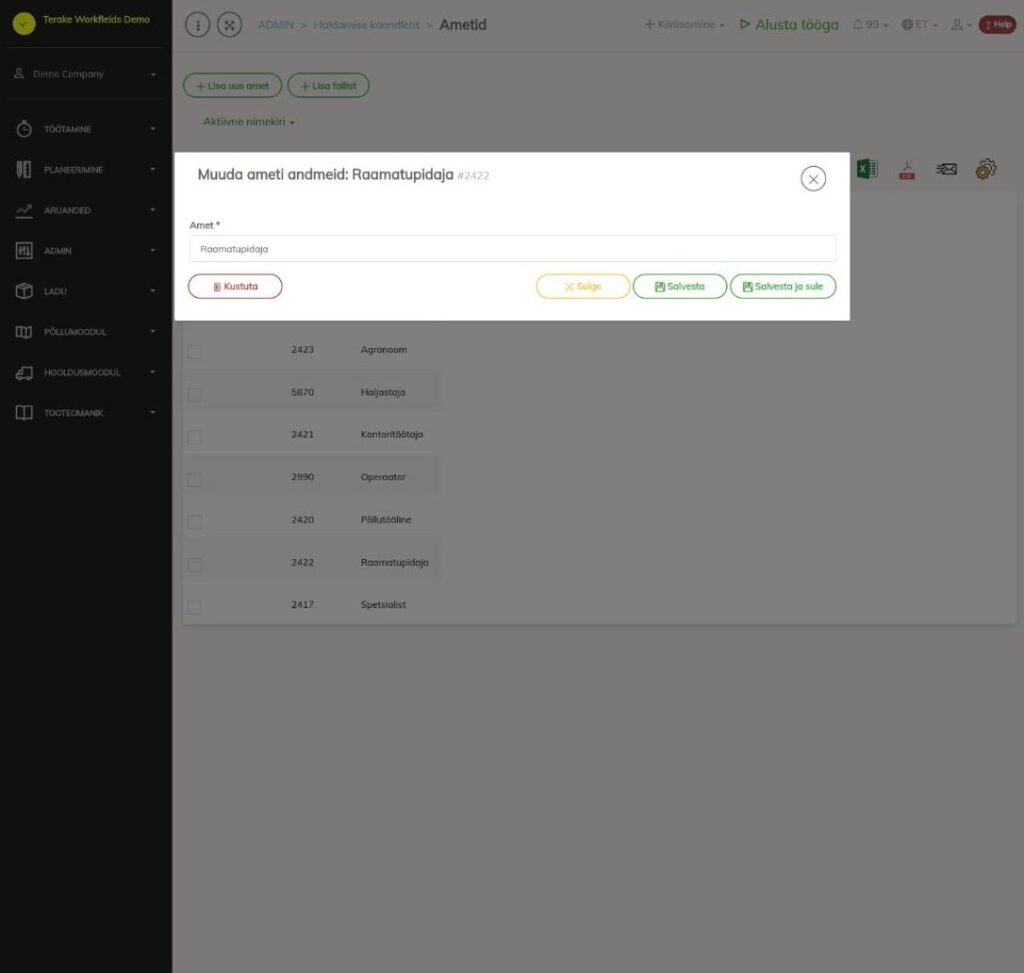The image size is (1024, 973).
Task: Expand the Töötamine menu section
Action: [86, 129]
